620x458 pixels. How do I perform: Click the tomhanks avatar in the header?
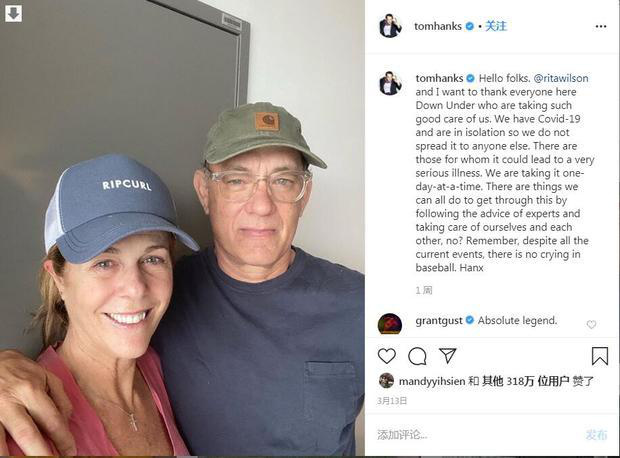click(x=390, y=26)
